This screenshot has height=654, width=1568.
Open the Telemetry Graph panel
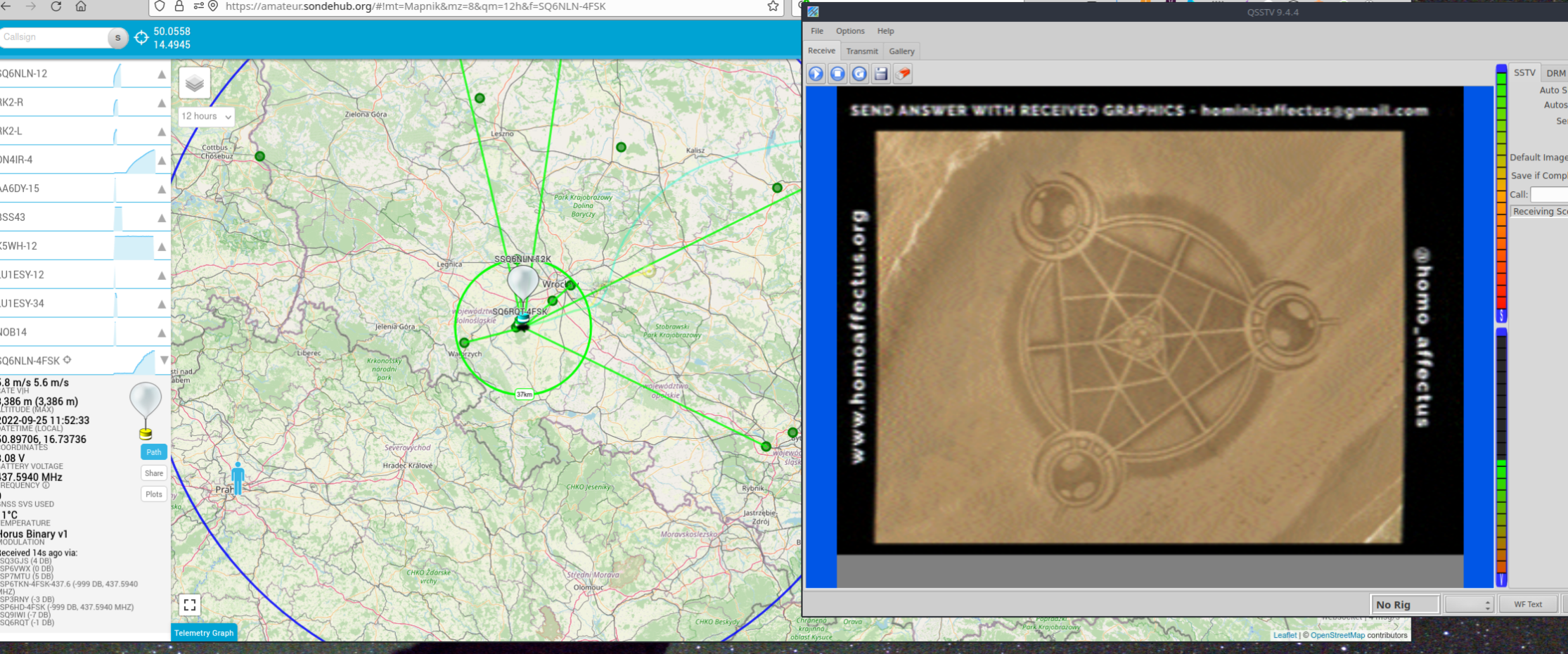pyautogui.click(x=204, y=633)
